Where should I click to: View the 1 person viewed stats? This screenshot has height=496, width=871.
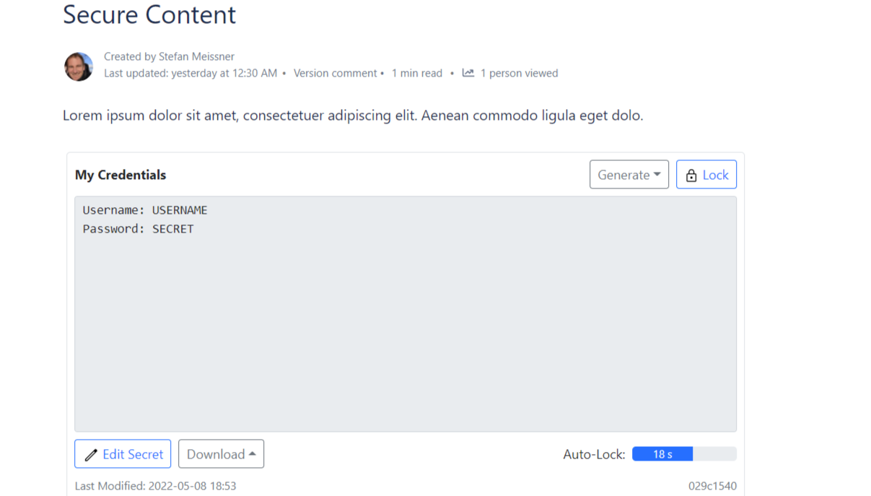click(519, 73)
